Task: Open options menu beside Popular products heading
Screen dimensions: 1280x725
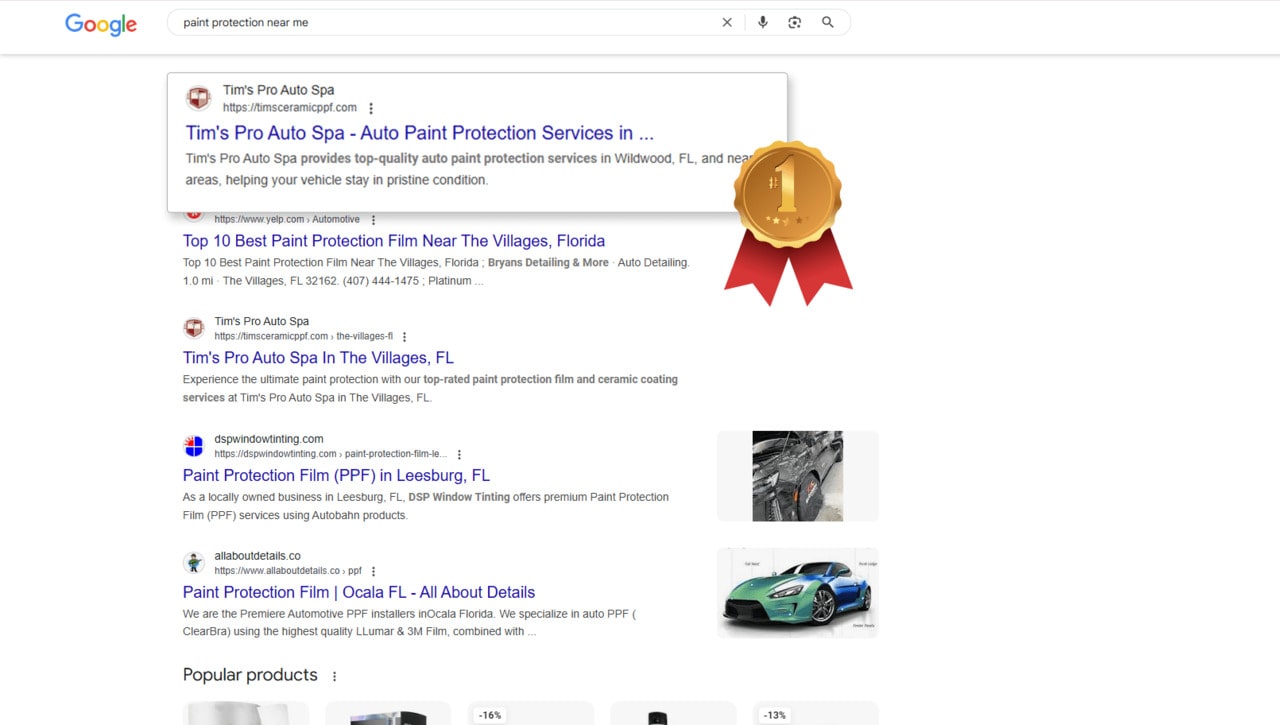Action: pos(335,676)
